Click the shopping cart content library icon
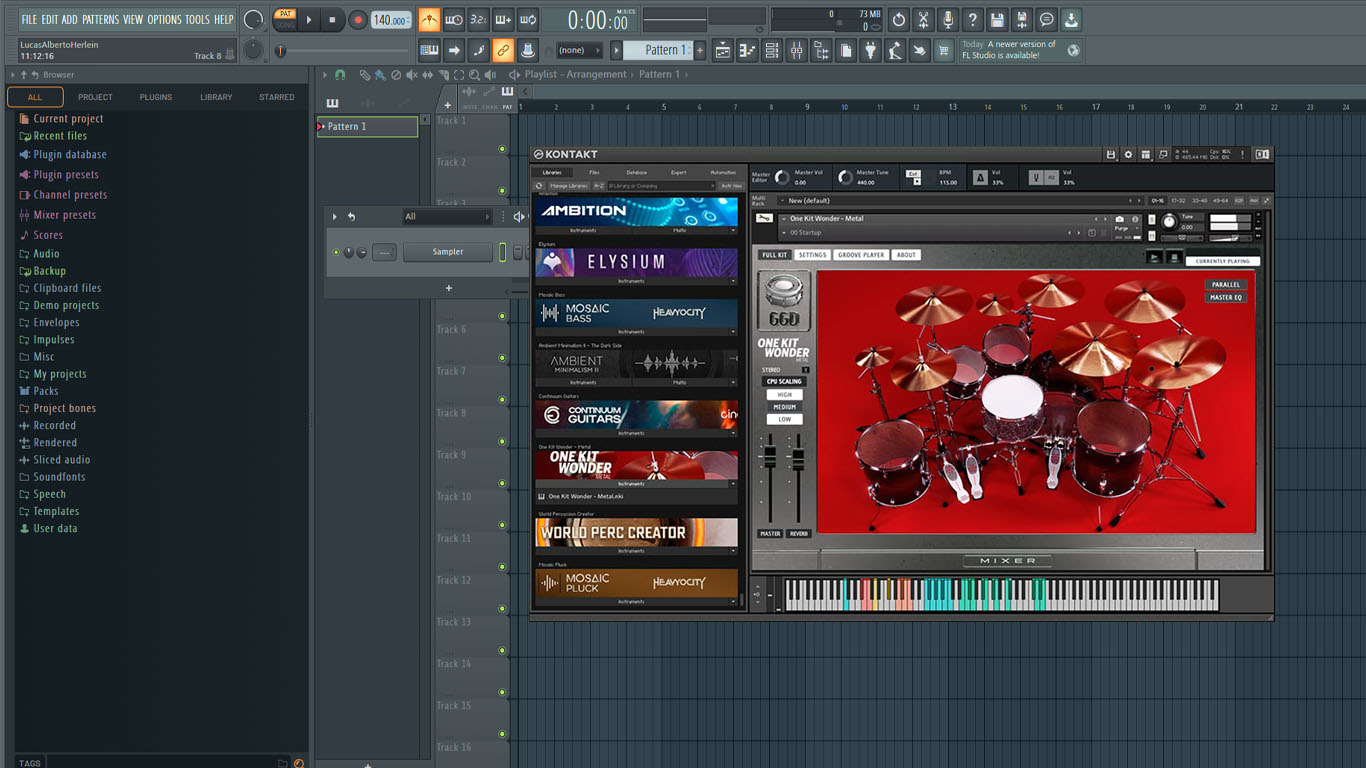Viewport: 1366px width, 768px height. pyautogui.click(x=943, y=50)
